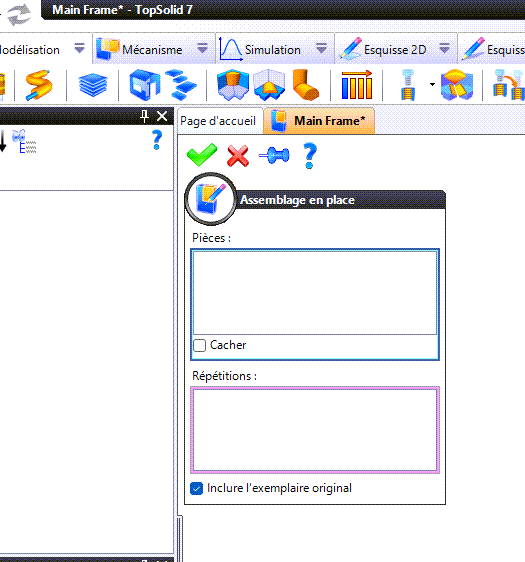The image size is (525, 562).
Task: Expand the Esquisse 2D tab dropdown arrow
Action: [444, 48]
